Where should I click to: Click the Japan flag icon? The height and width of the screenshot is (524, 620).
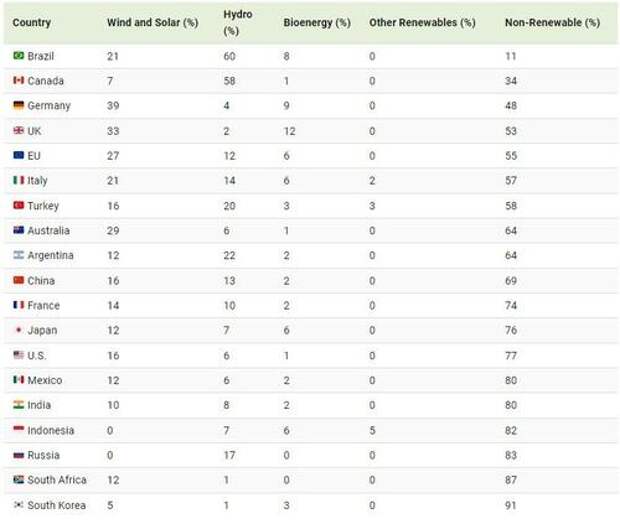pos(18,331)
